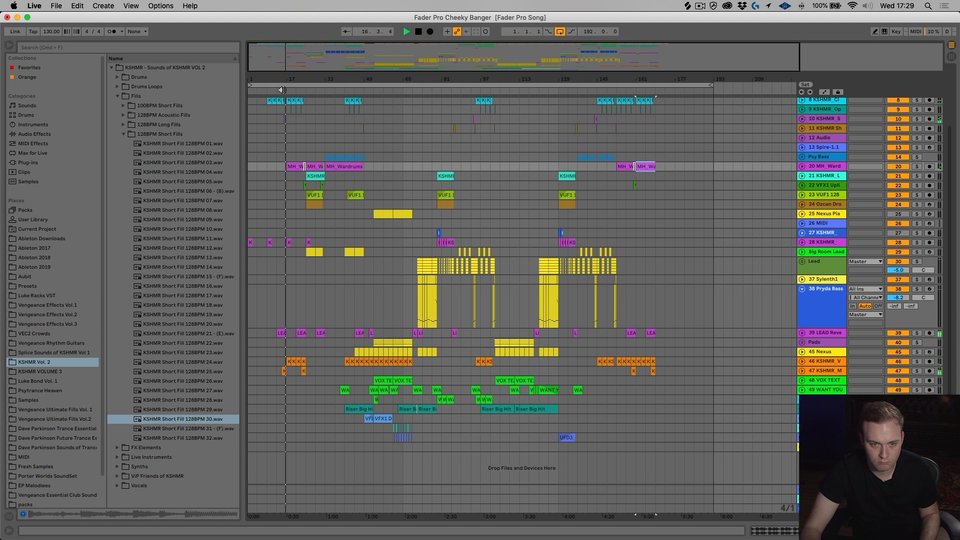Open Instruments category in browser
Screen dimensions: 960x540
coord(32,124)
